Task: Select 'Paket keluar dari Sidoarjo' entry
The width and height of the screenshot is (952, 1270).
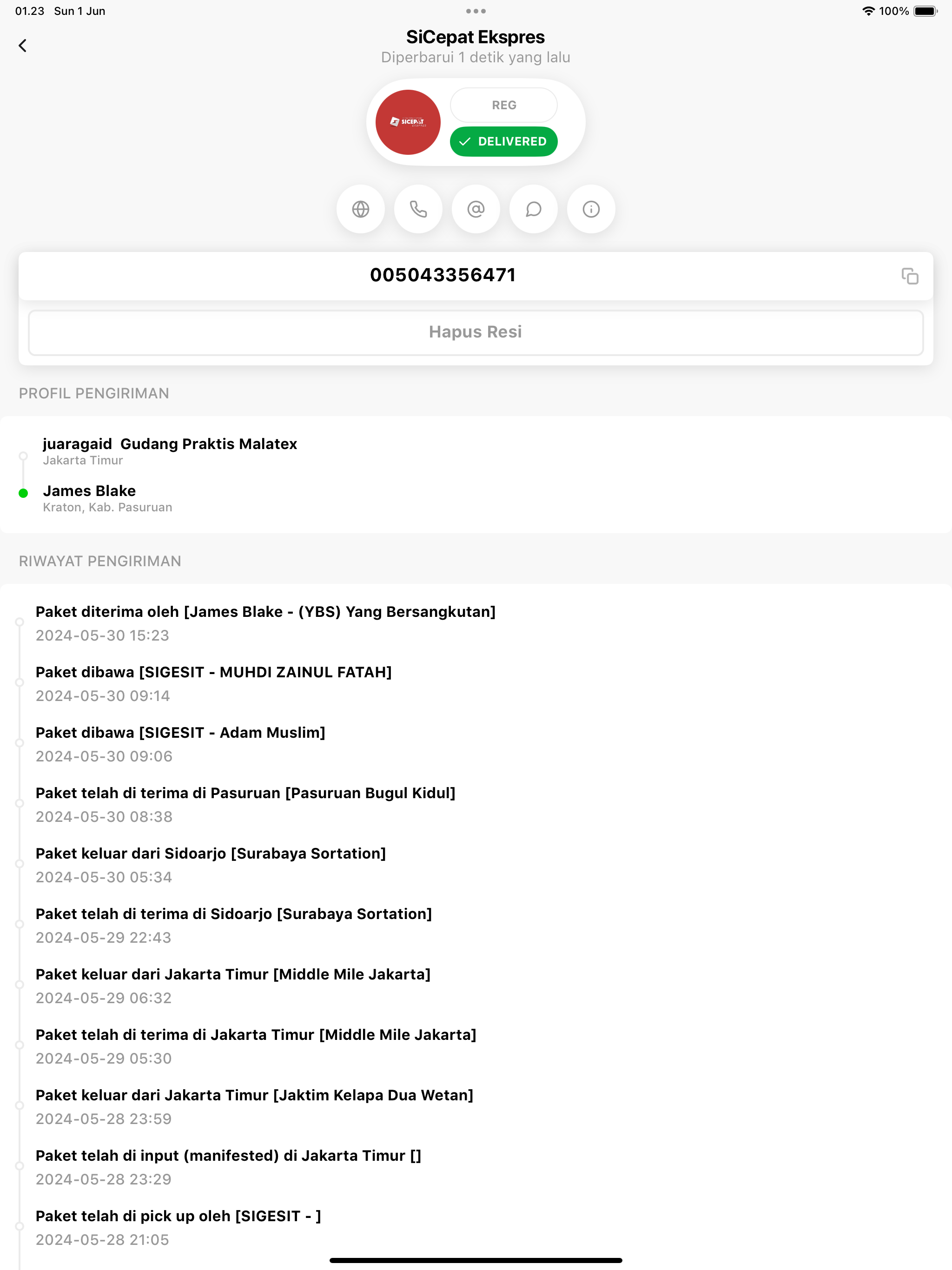Action: [x=211, y=854]
